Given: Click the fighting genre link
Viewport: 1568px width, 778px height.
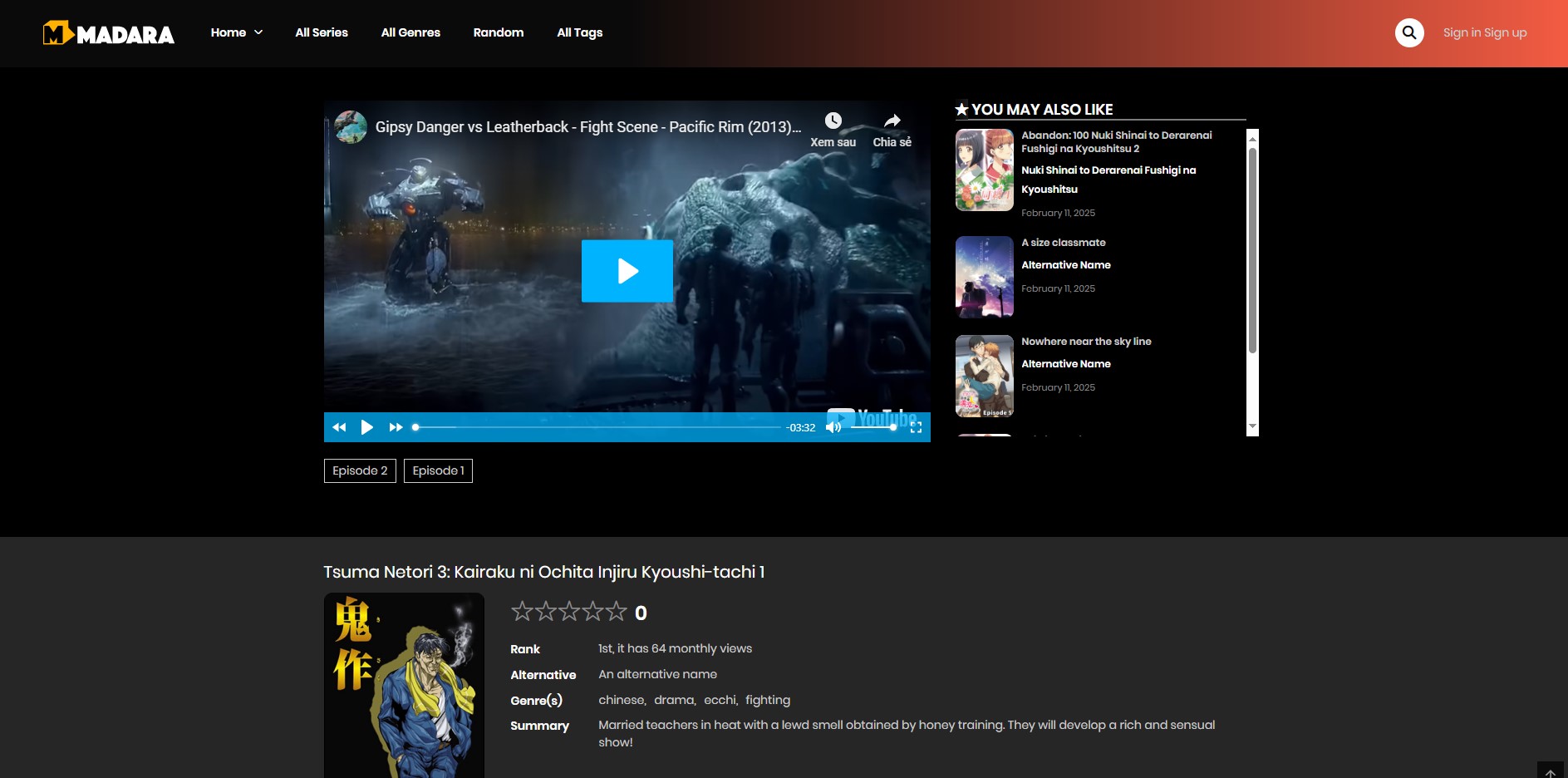Looking at the screenshot, I should [768, 700].
